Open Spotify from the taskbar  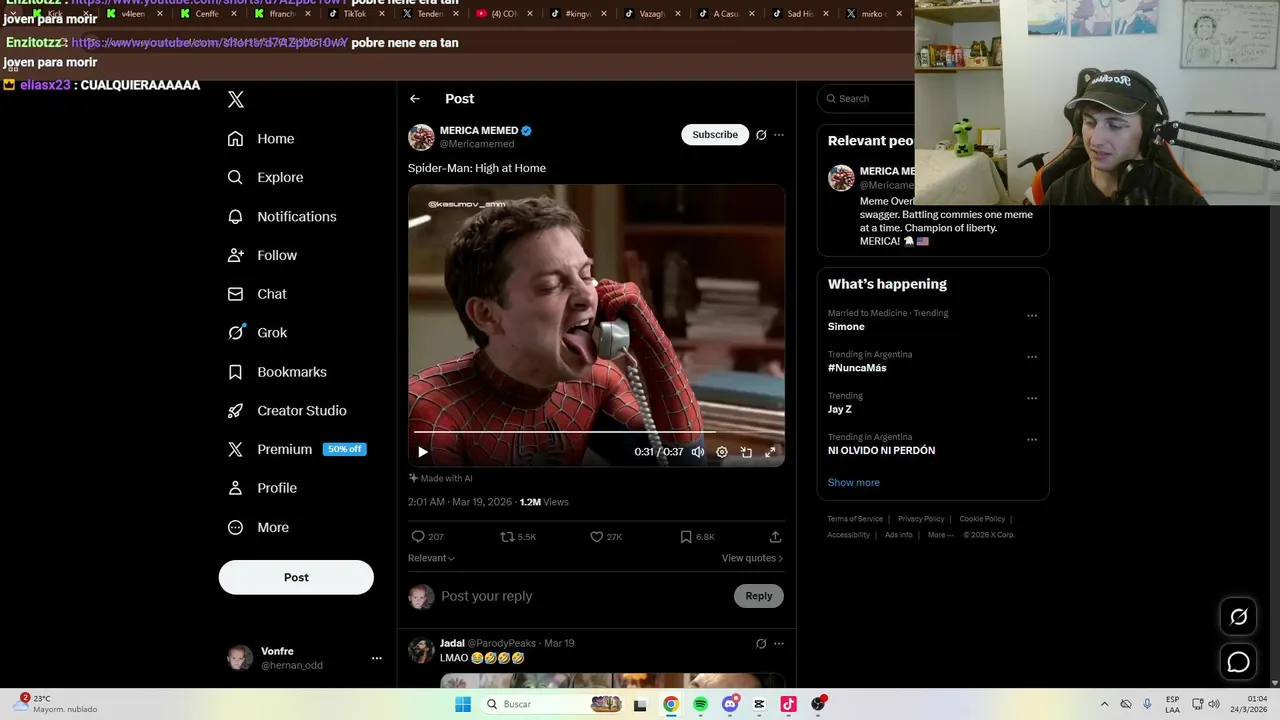click(700, 704)
